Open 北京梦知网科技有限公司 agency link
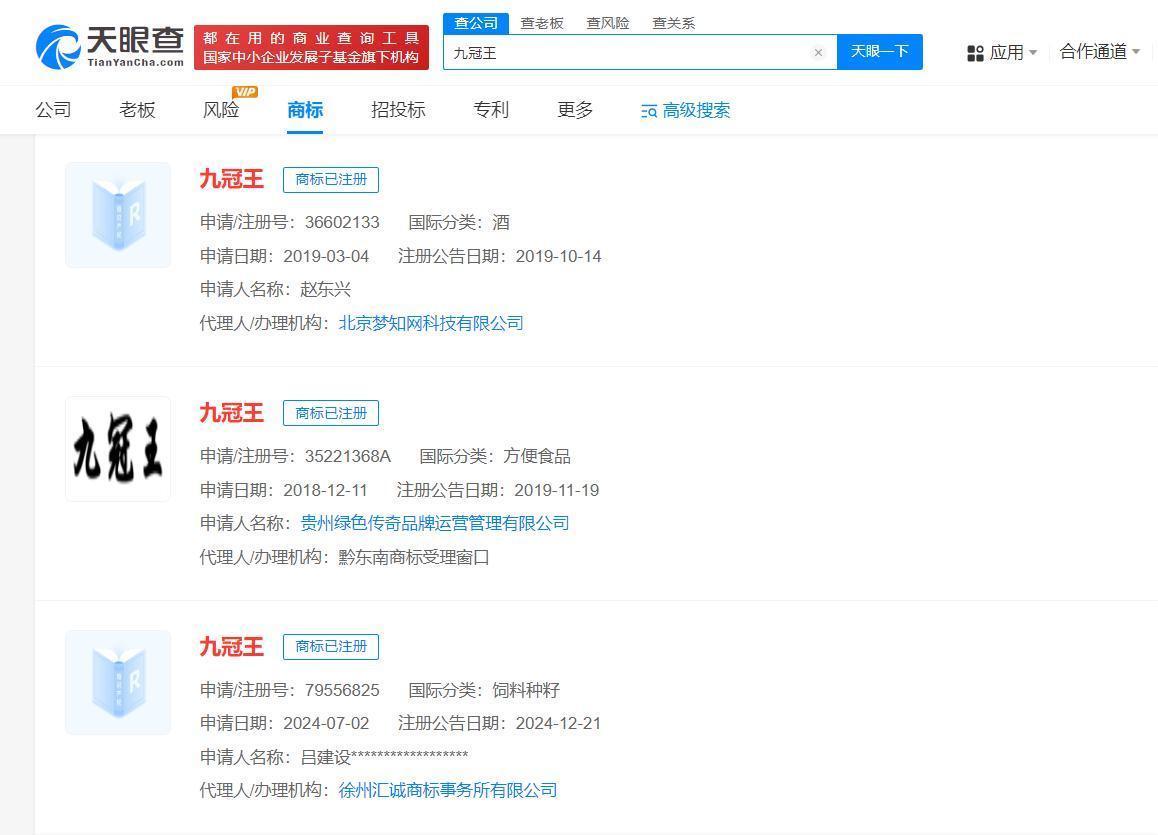 [x=431, y=323]
